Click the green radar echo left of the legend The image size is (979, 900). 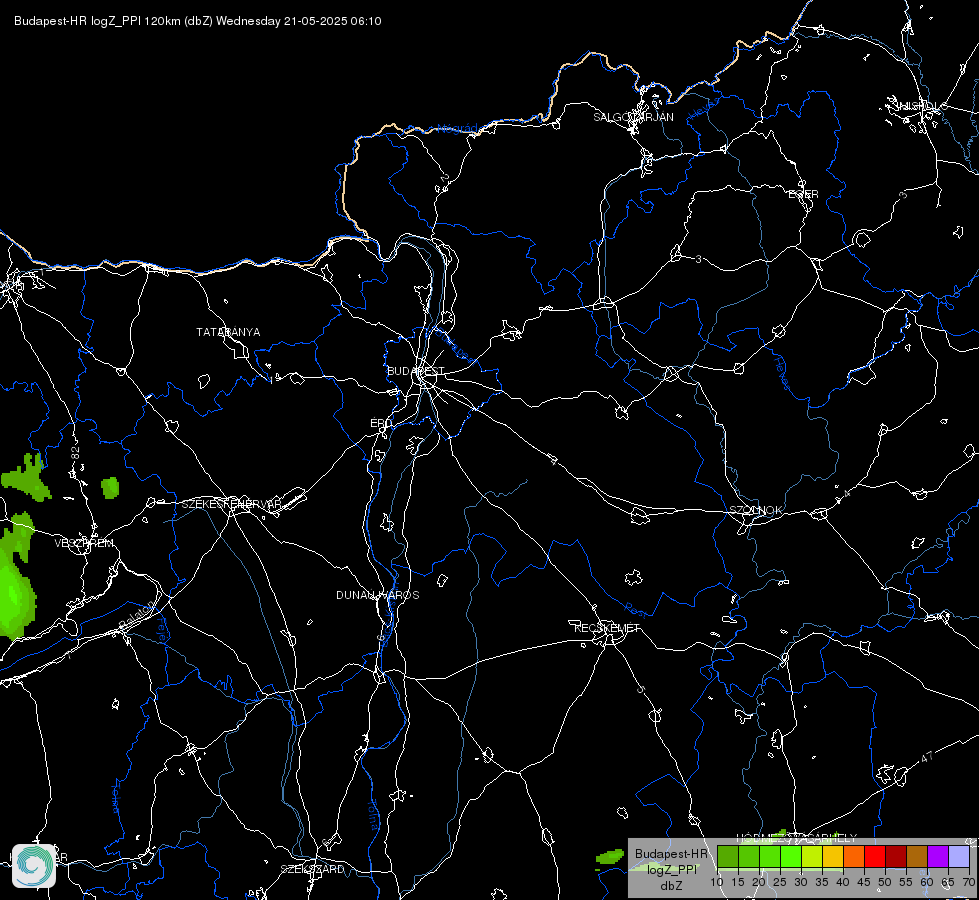610,856
